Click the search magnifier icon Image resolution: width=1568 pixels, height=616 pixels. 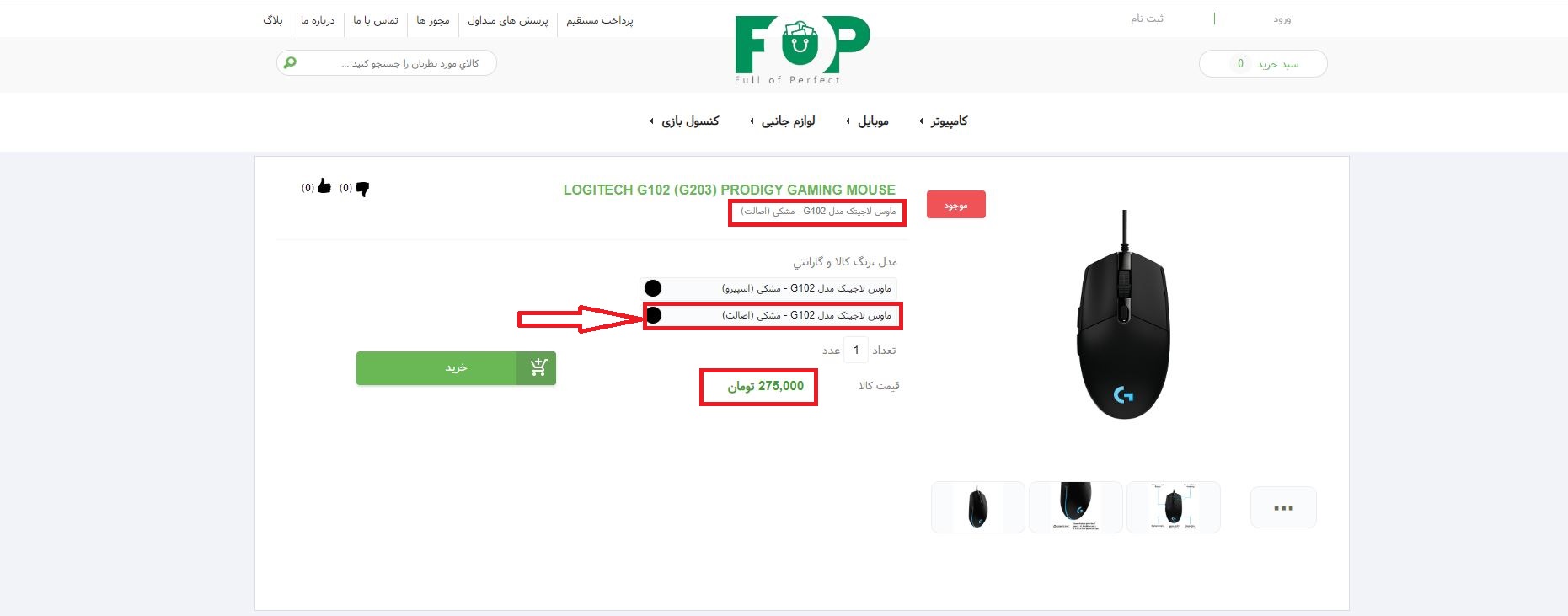coord(290,62)
